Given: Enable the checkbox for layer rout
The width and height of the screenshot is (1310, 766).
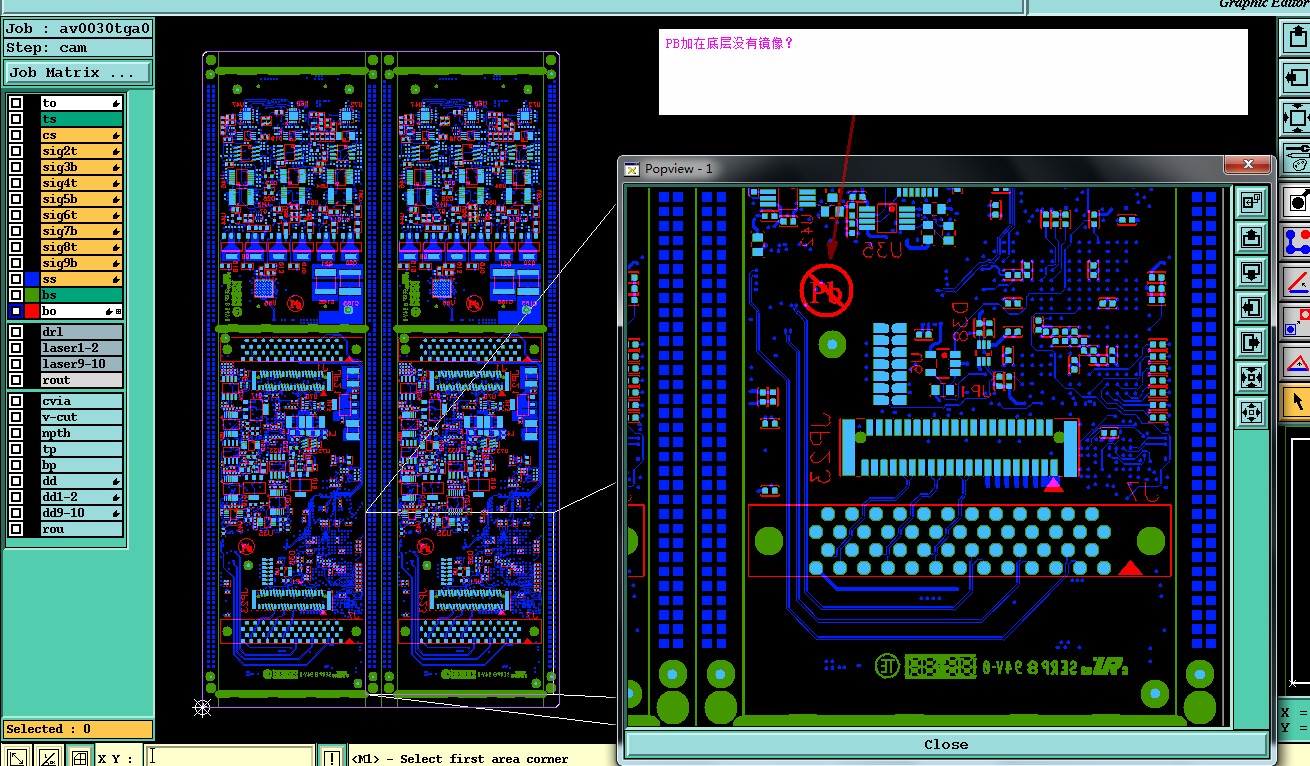Looking at the screenshot, I should 16,380.
